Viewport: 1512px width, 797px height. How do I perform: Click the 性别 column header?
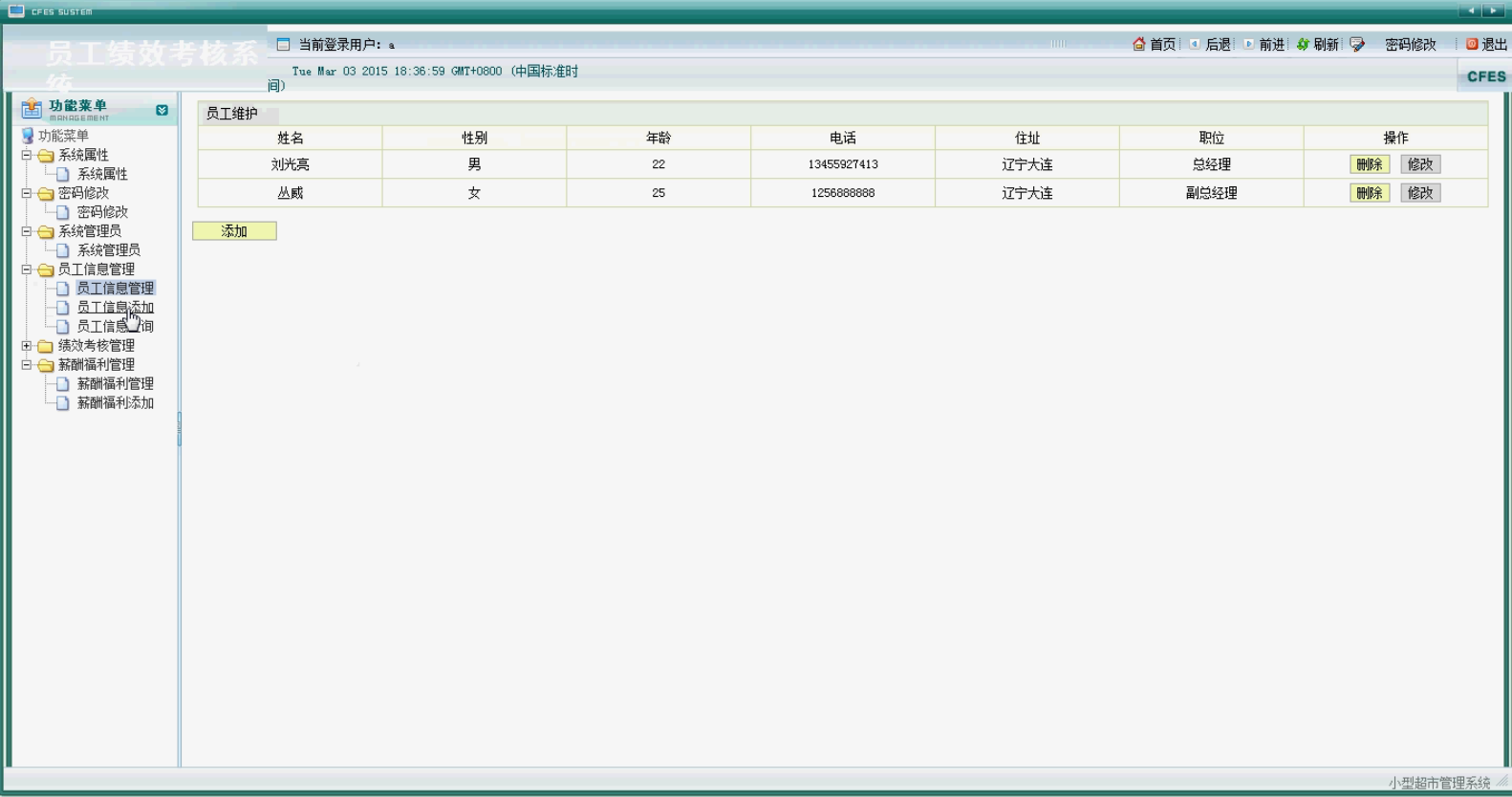[474, 138]
